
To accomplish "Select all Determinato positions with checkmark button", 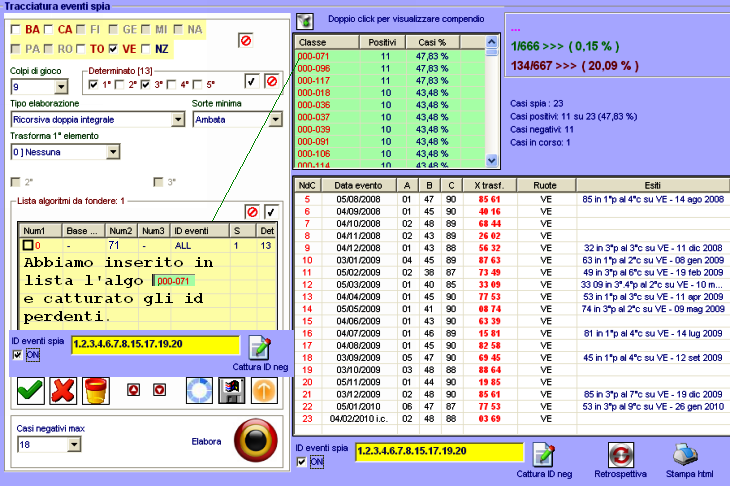I will 251,81.
